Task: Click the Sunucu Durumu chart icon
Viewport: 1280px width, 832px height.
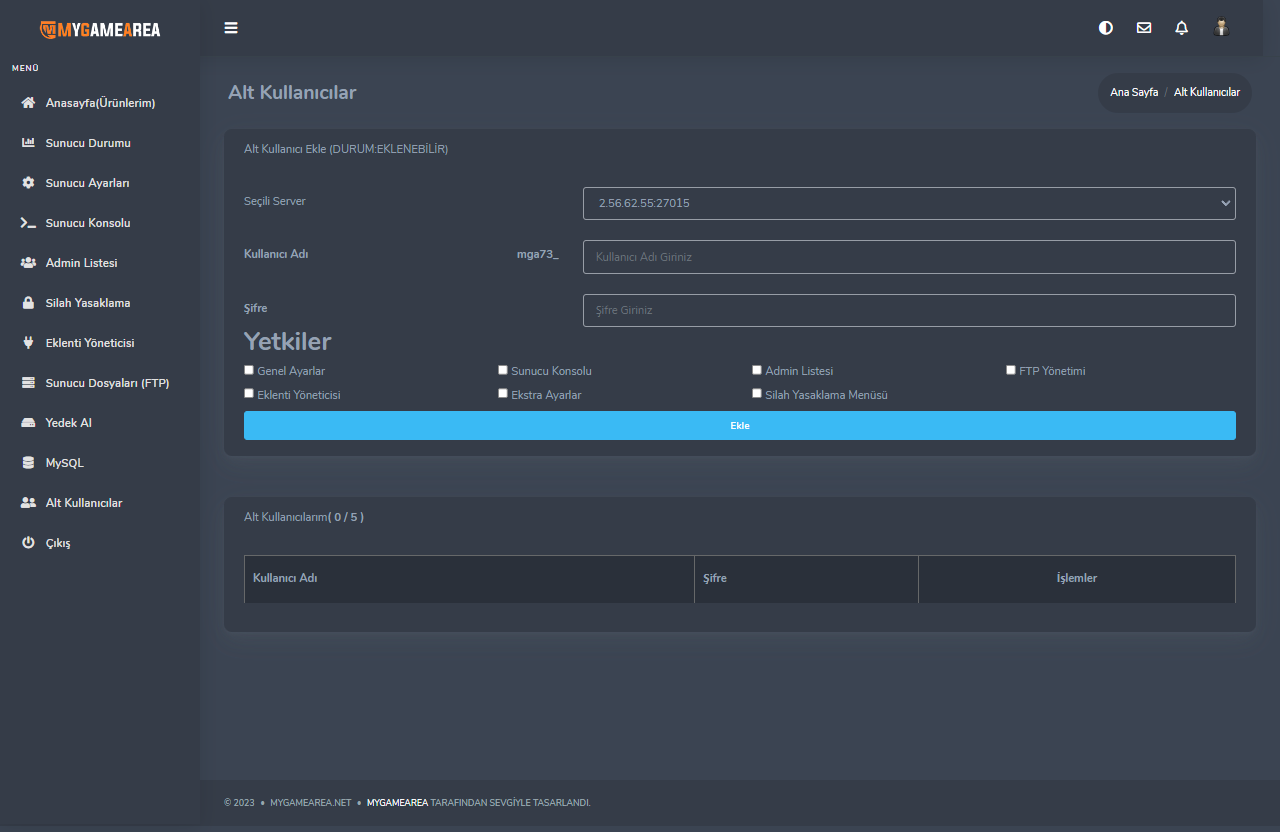Action: pyautogui.click(x=28, y=143)
